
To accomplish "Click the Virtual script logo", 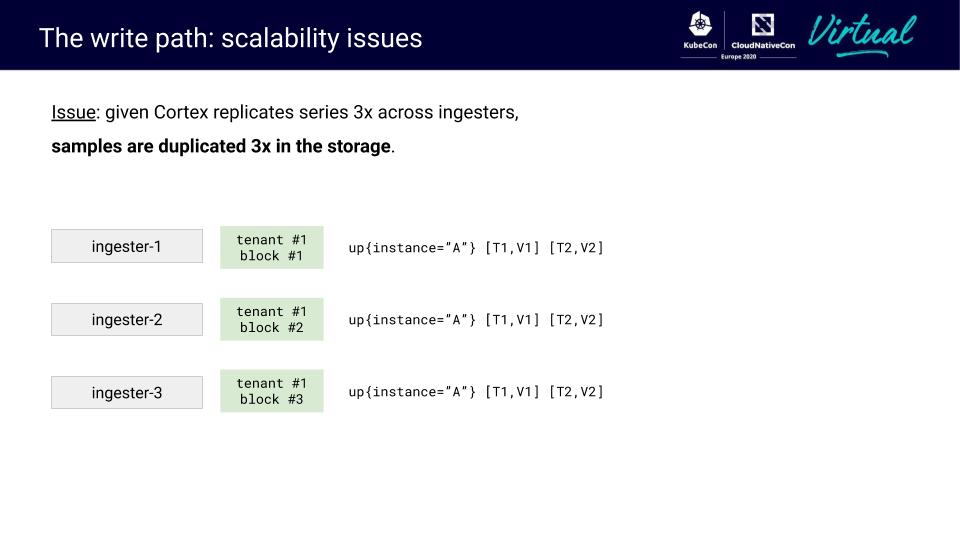I will click(x=862, y=35).
